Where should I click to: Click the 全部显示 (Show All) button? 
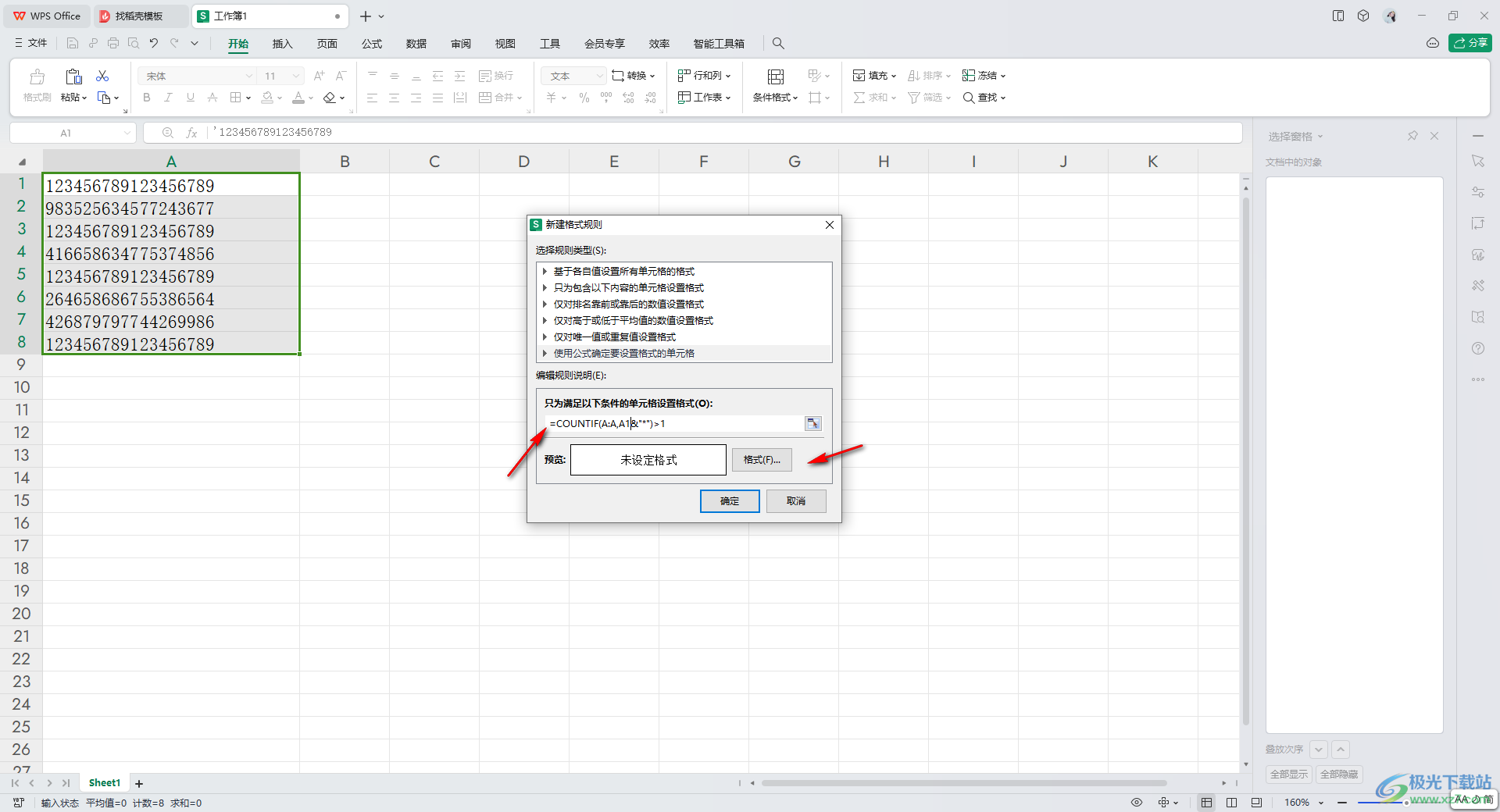click(1288, 775)
